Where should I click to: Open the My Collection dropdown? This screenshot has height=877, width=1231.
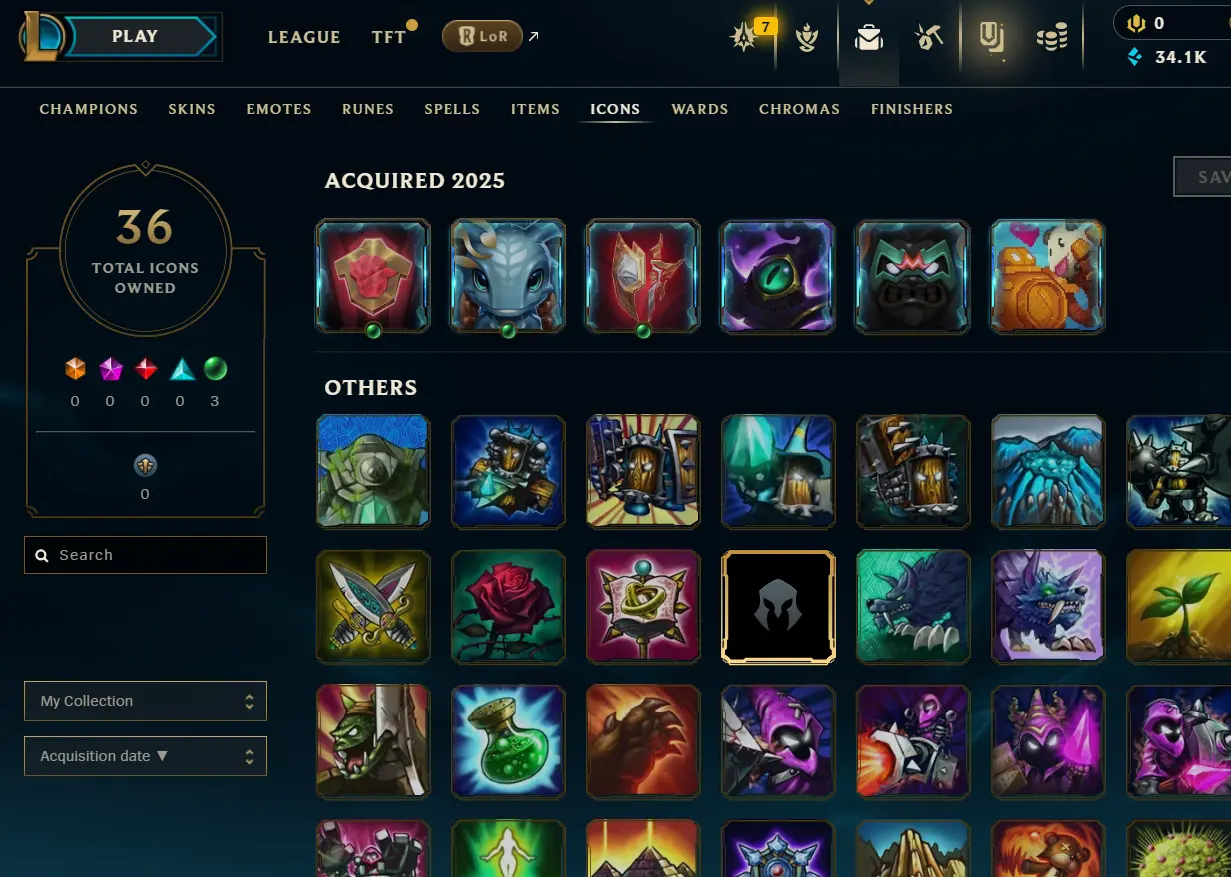coord(145,701)
